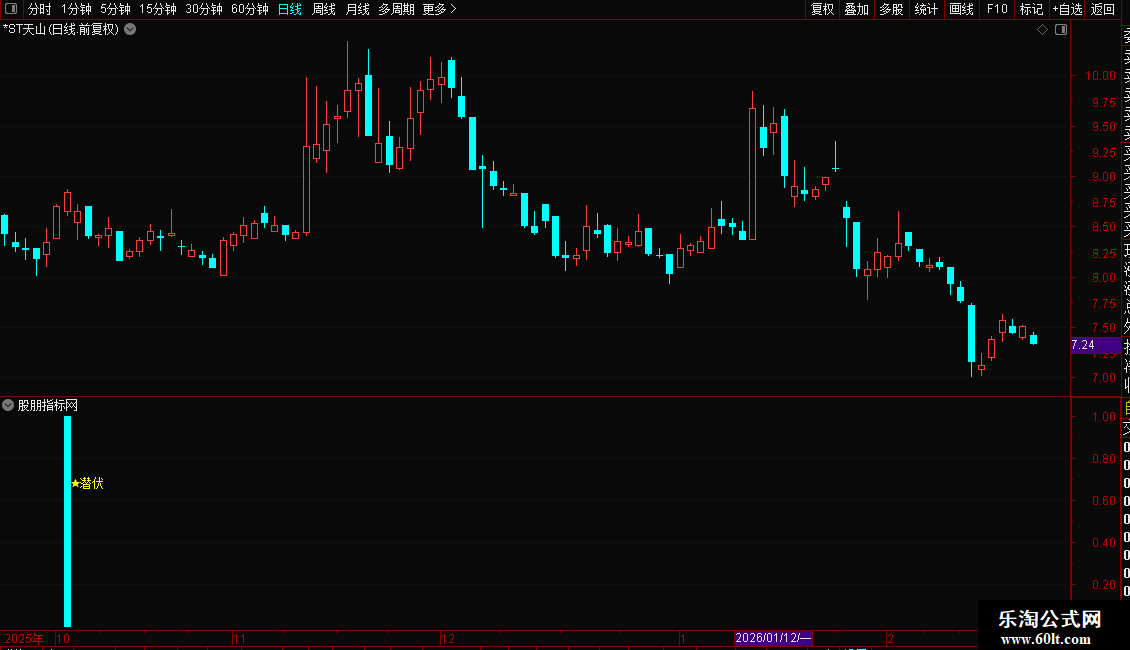Click the cyan indicator signal bar
This screenshot has width=1130, height=650.
68,521
